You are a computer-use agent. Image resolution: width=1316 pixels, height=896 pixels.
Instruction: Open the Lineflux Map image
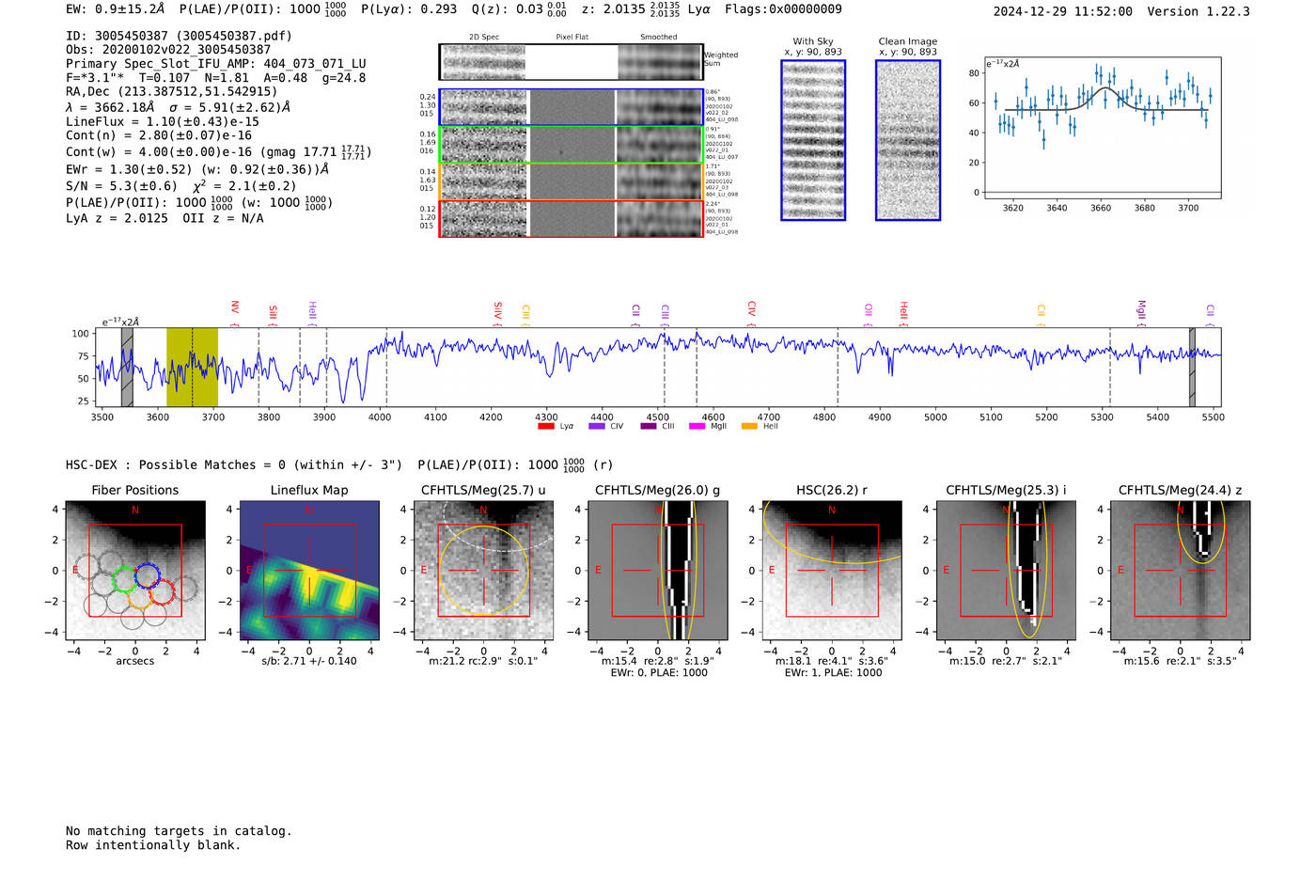pos(309,571)
